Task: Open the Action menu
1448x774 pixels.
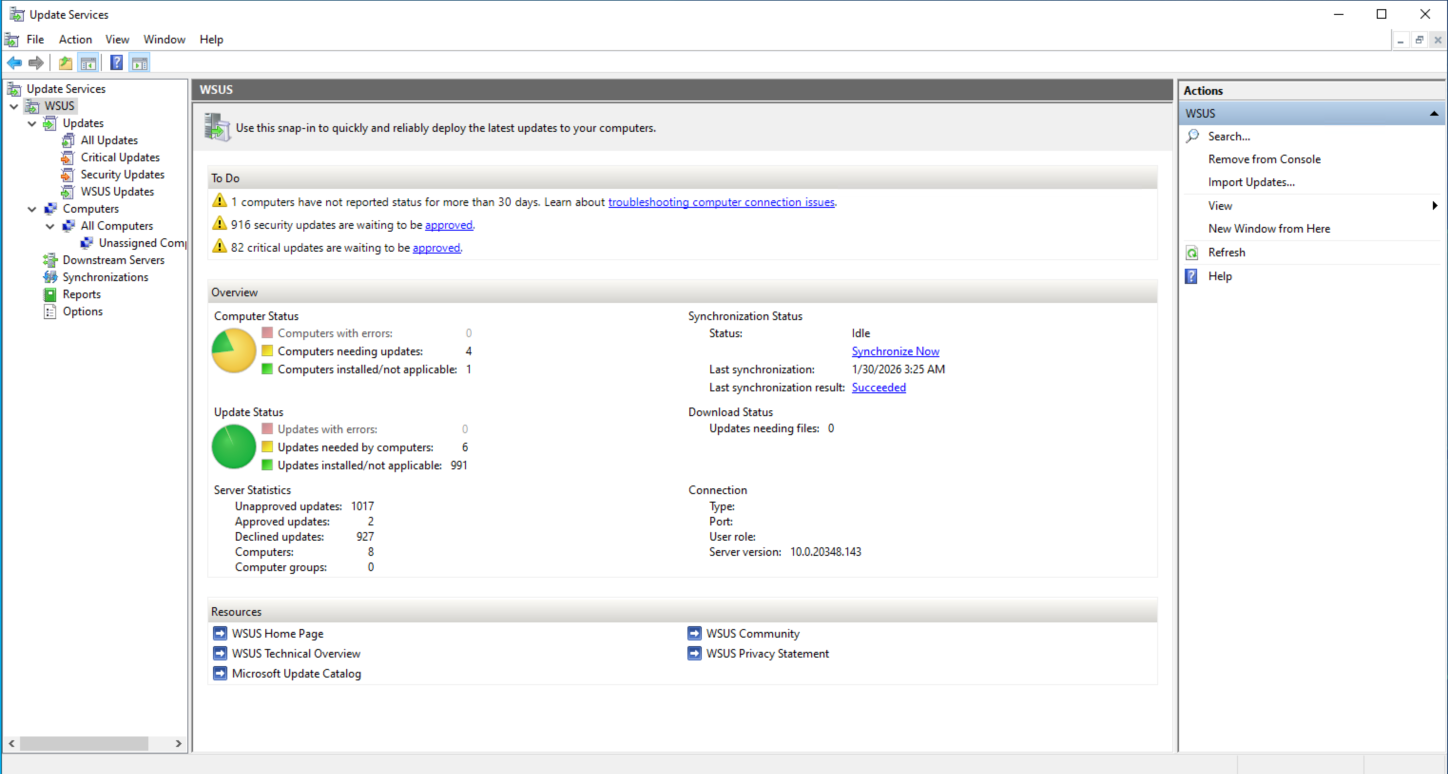Action: tap(75, 39)
